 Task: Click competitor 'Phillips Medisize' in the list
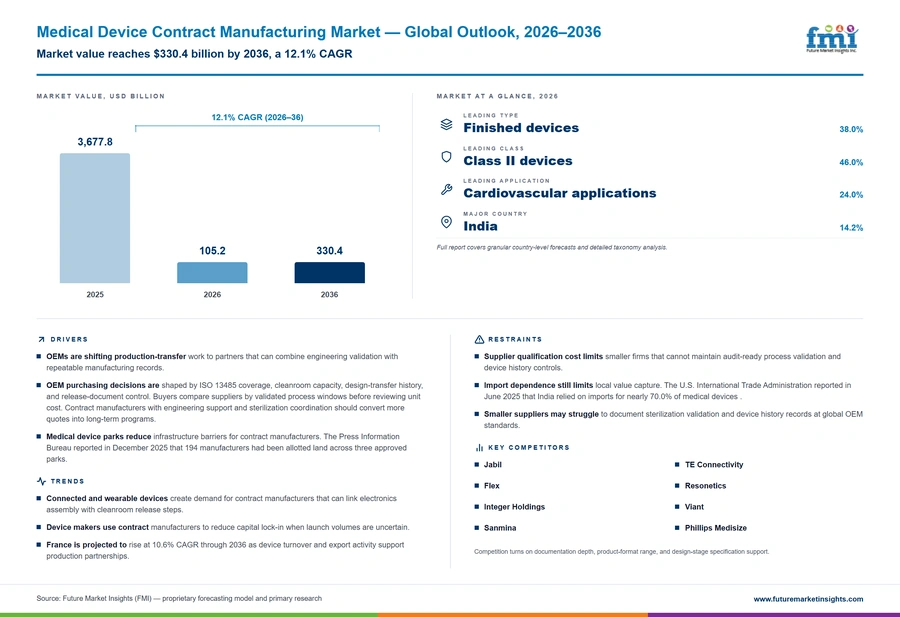coord(716,528)
